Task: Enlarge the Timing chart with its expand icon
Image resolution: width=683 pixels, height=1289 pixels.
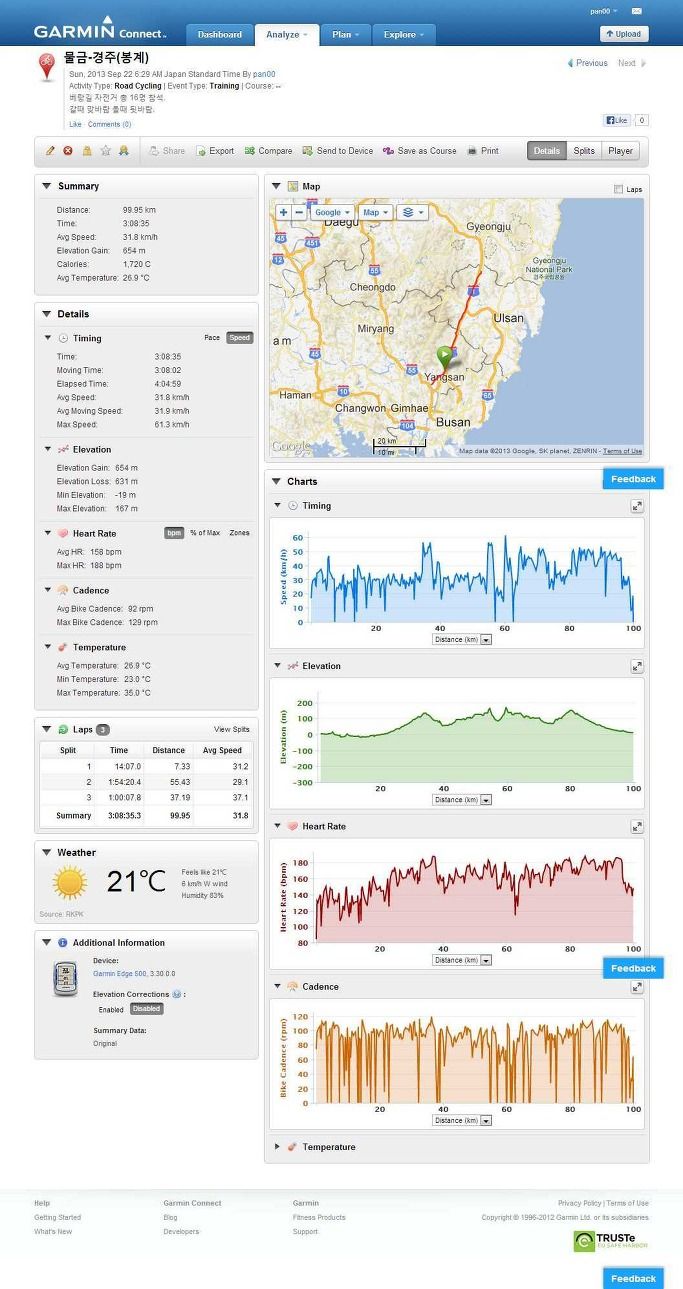Action: coord(637,506)
